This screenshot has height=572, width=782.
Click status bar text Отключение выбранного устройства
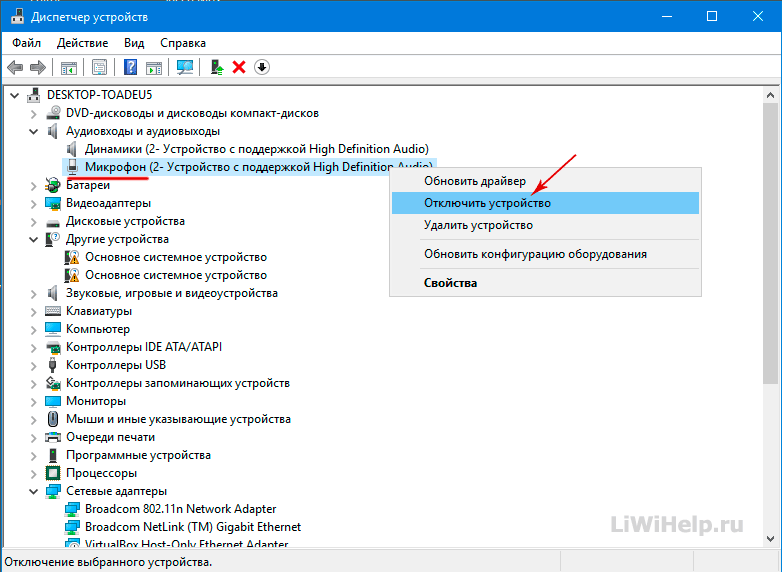pyautogui.click(x=108, y=562)
